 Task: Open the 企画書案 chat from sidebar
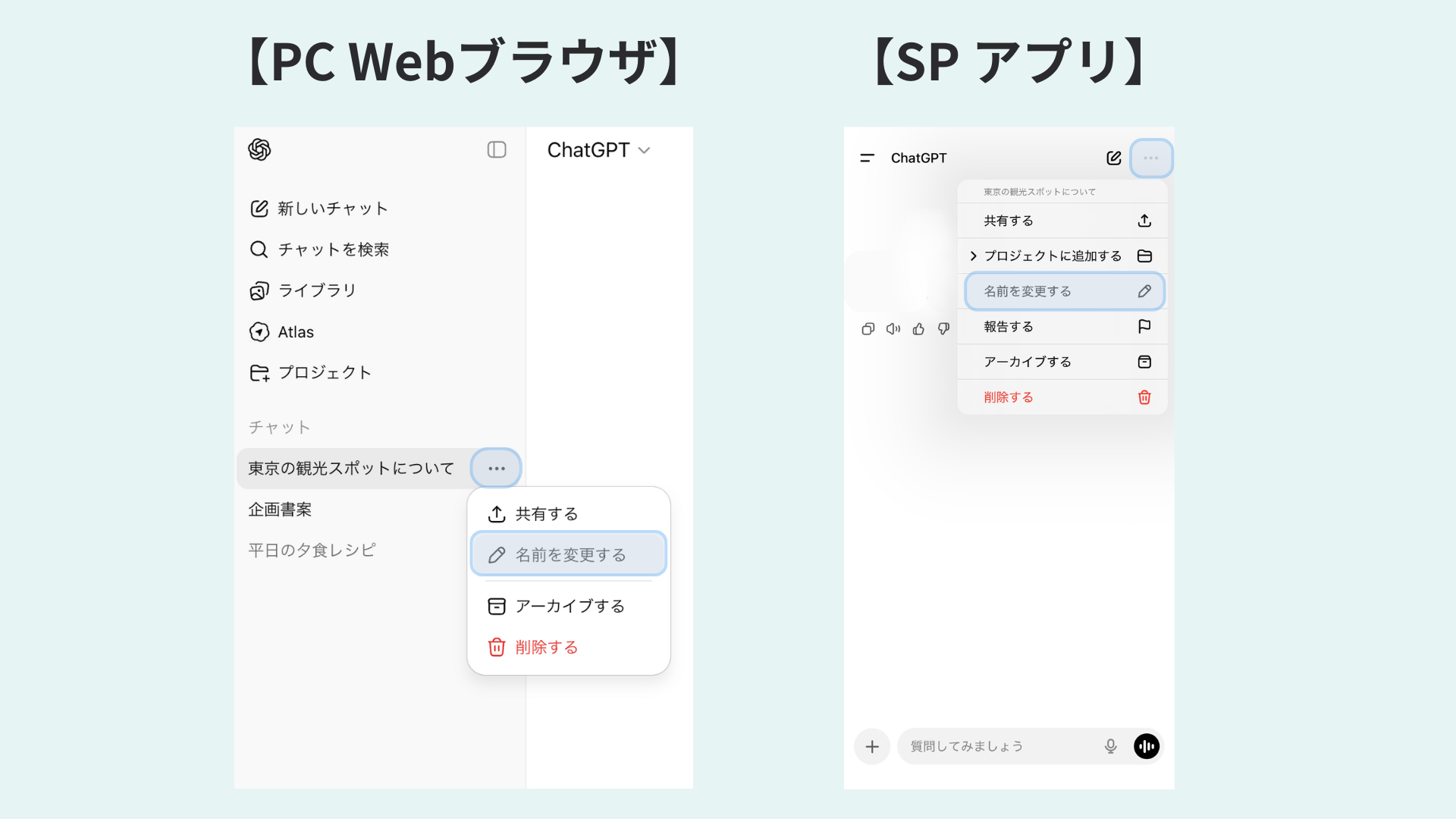pyautogui.click(x=279, y=509)
